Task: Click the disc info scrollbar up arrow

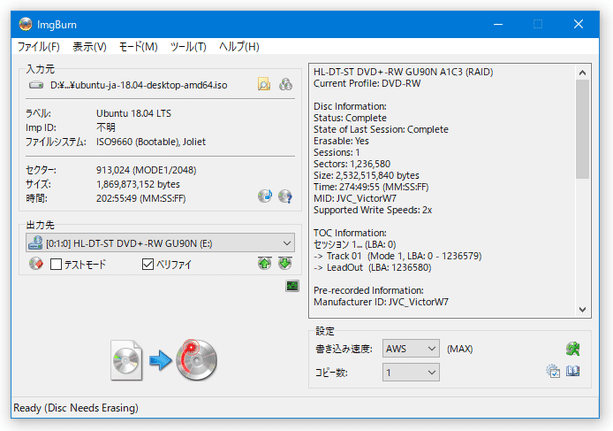Action: (582, 72)
